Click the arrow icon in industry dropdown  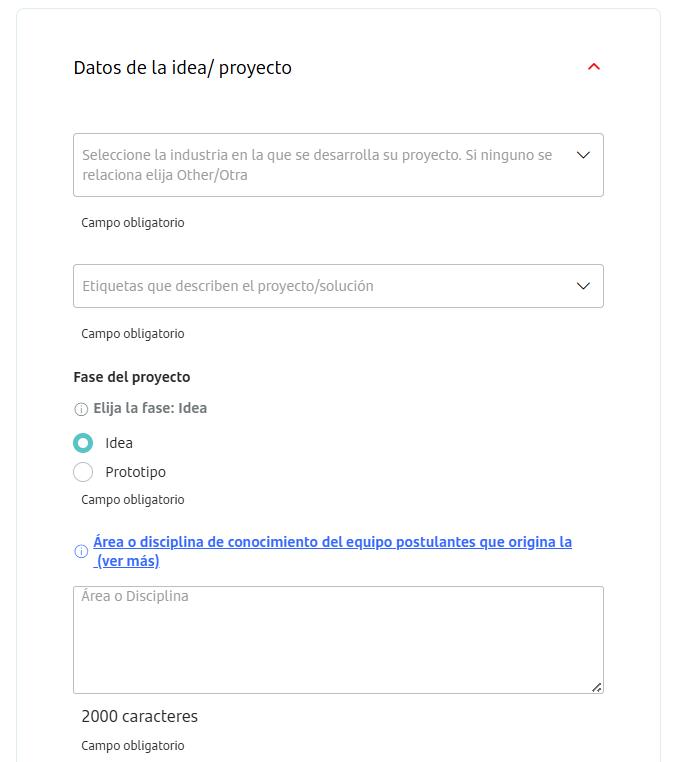[583, 155]
